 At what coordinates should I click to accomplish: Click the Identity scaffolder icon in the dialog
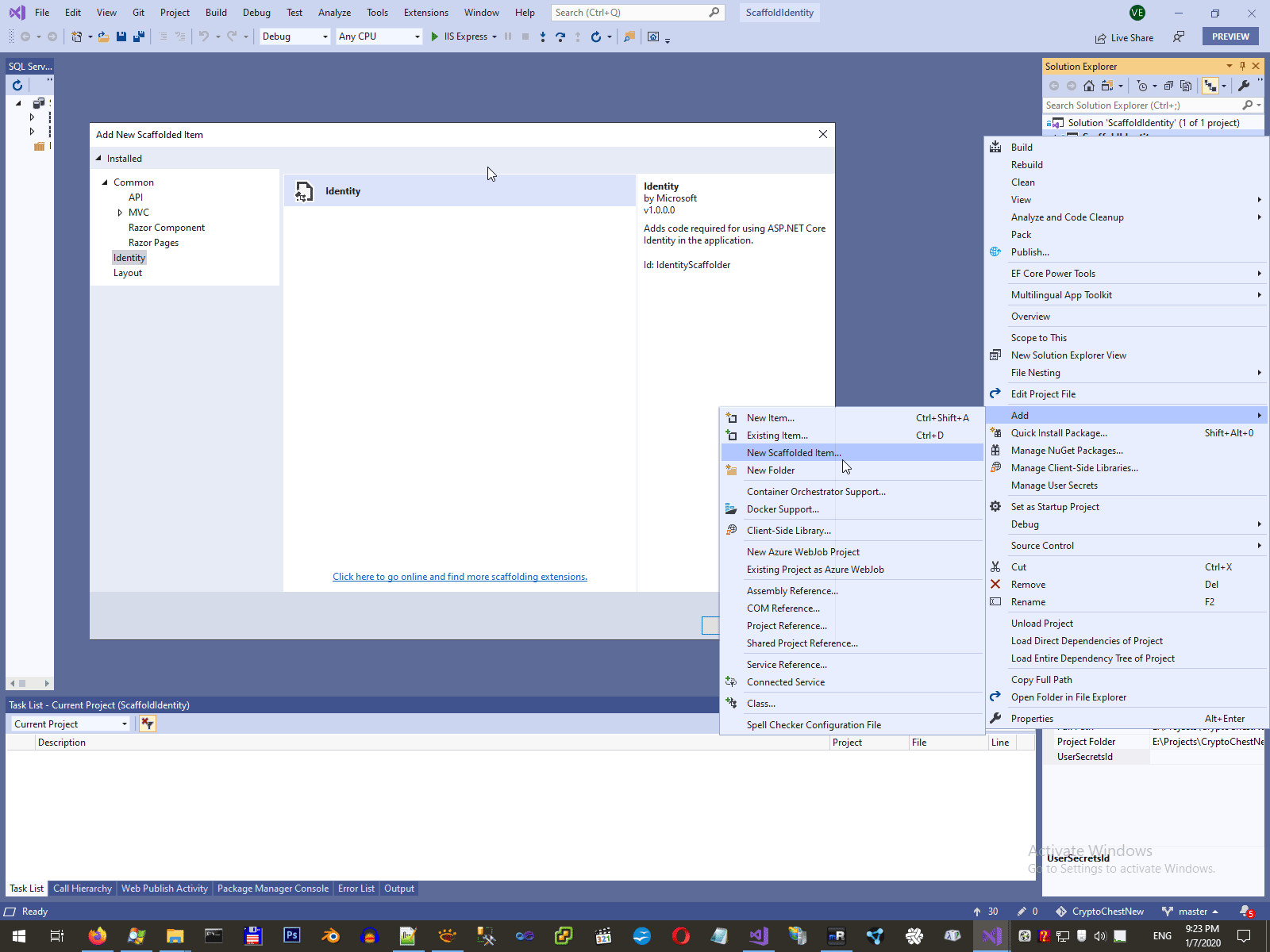tap(304, 191)
